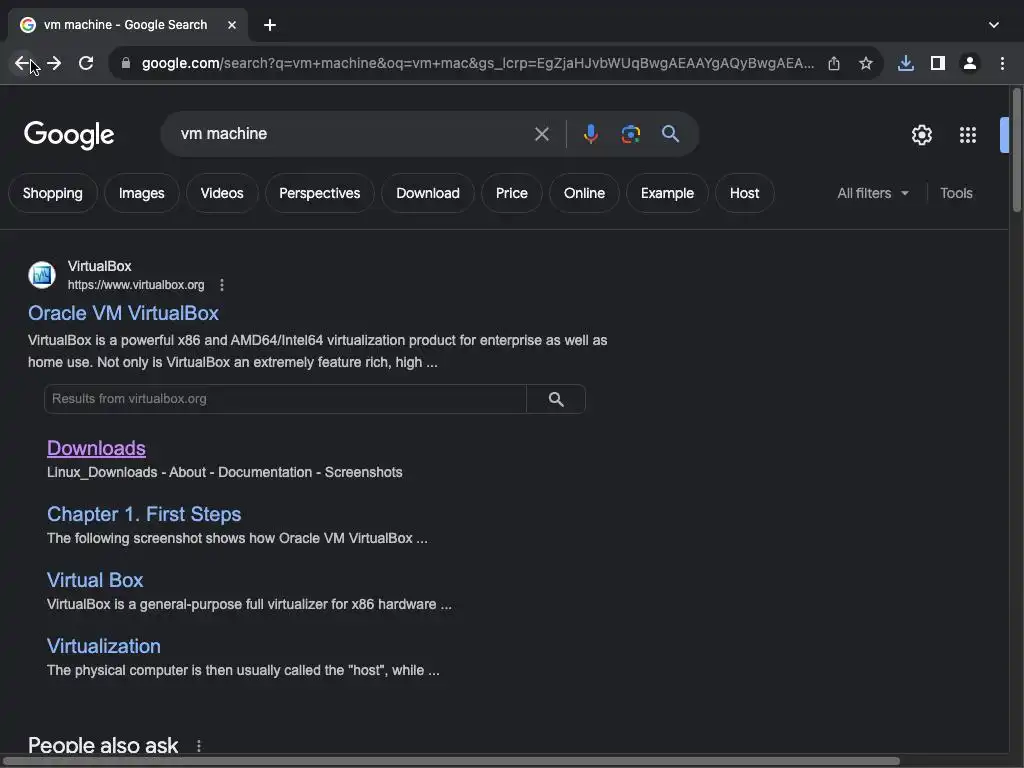
Task: Select the Perspectives filter
Action: coord(319,193)
